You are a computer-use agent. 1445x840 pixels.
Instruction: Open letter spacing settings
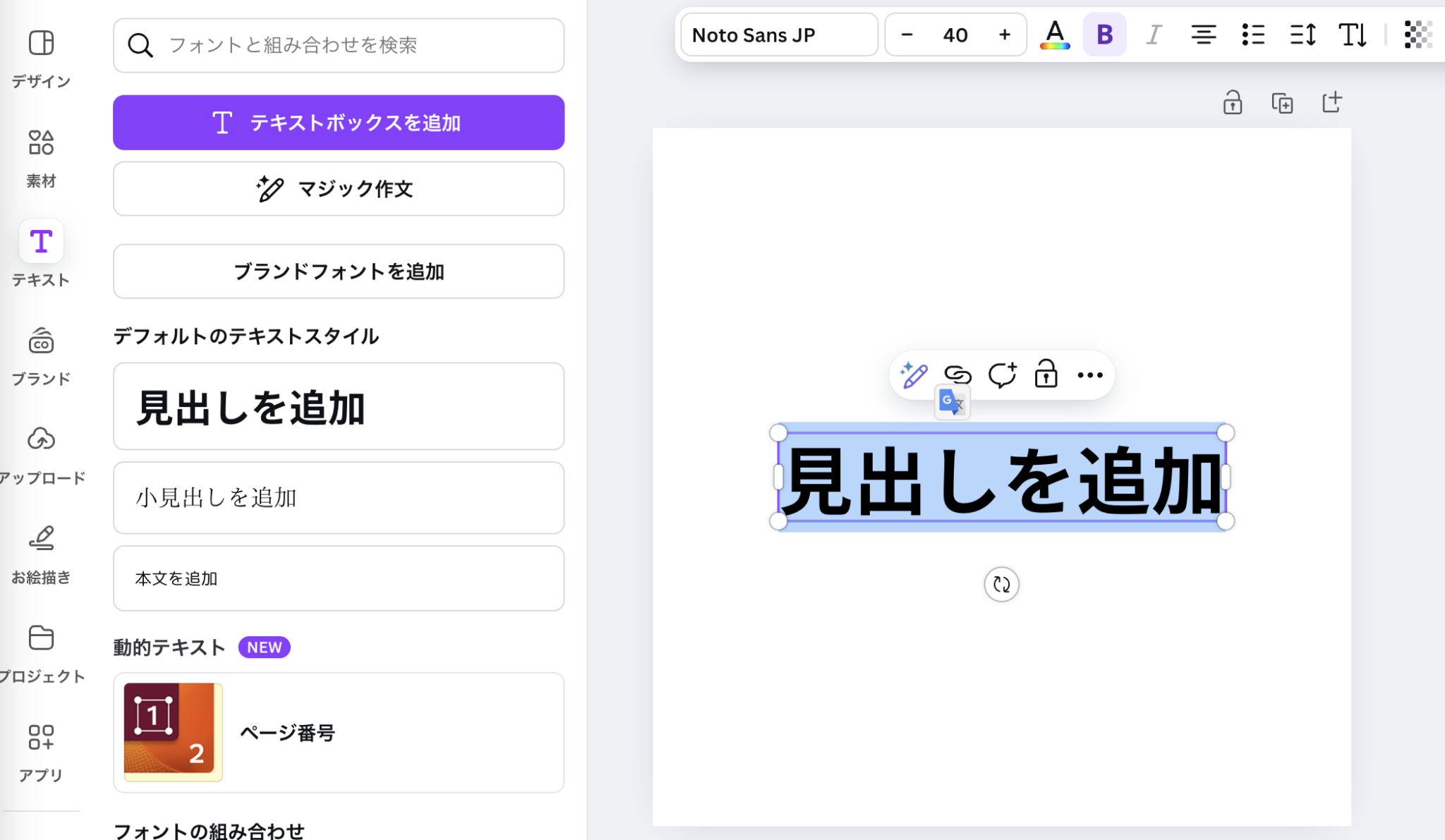(1302, 34)
